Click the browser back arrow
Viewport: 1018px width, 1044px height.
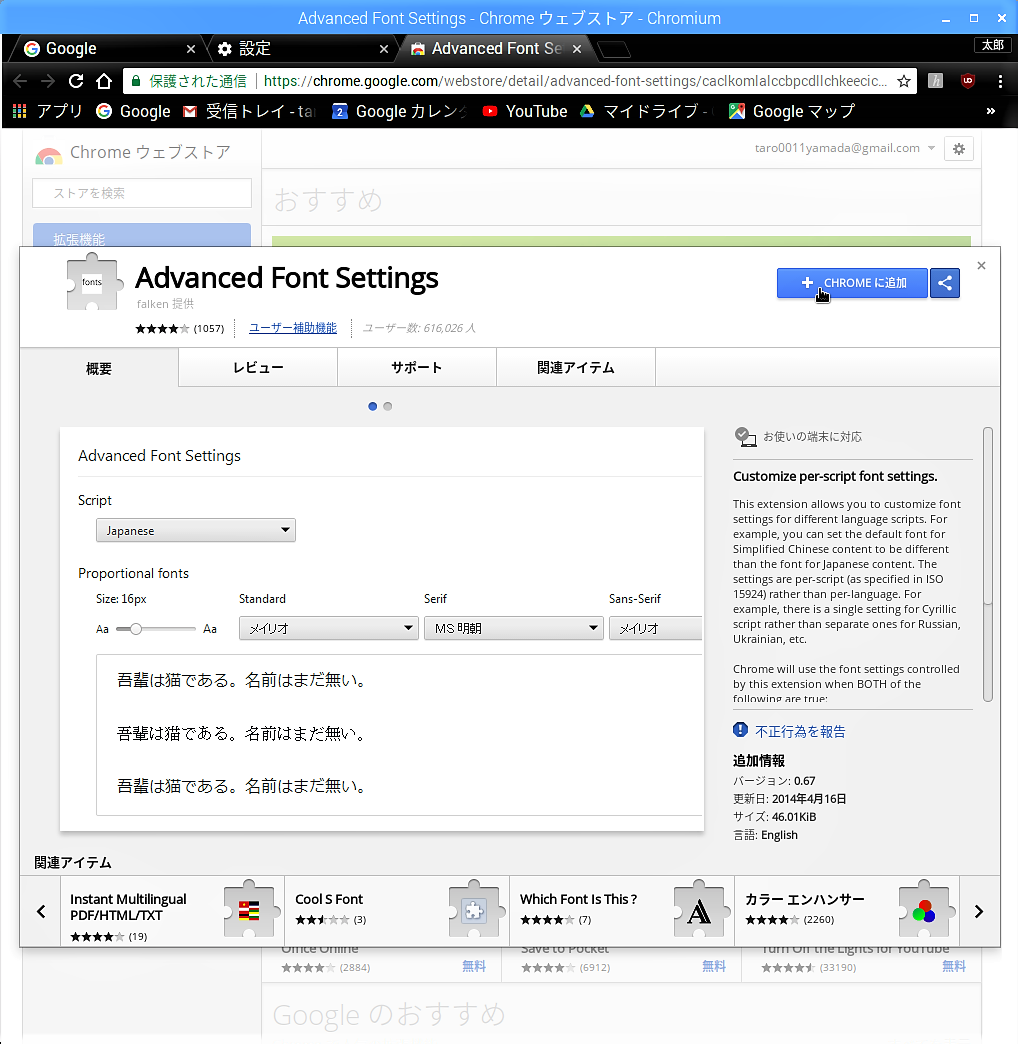tap(20, 81)
